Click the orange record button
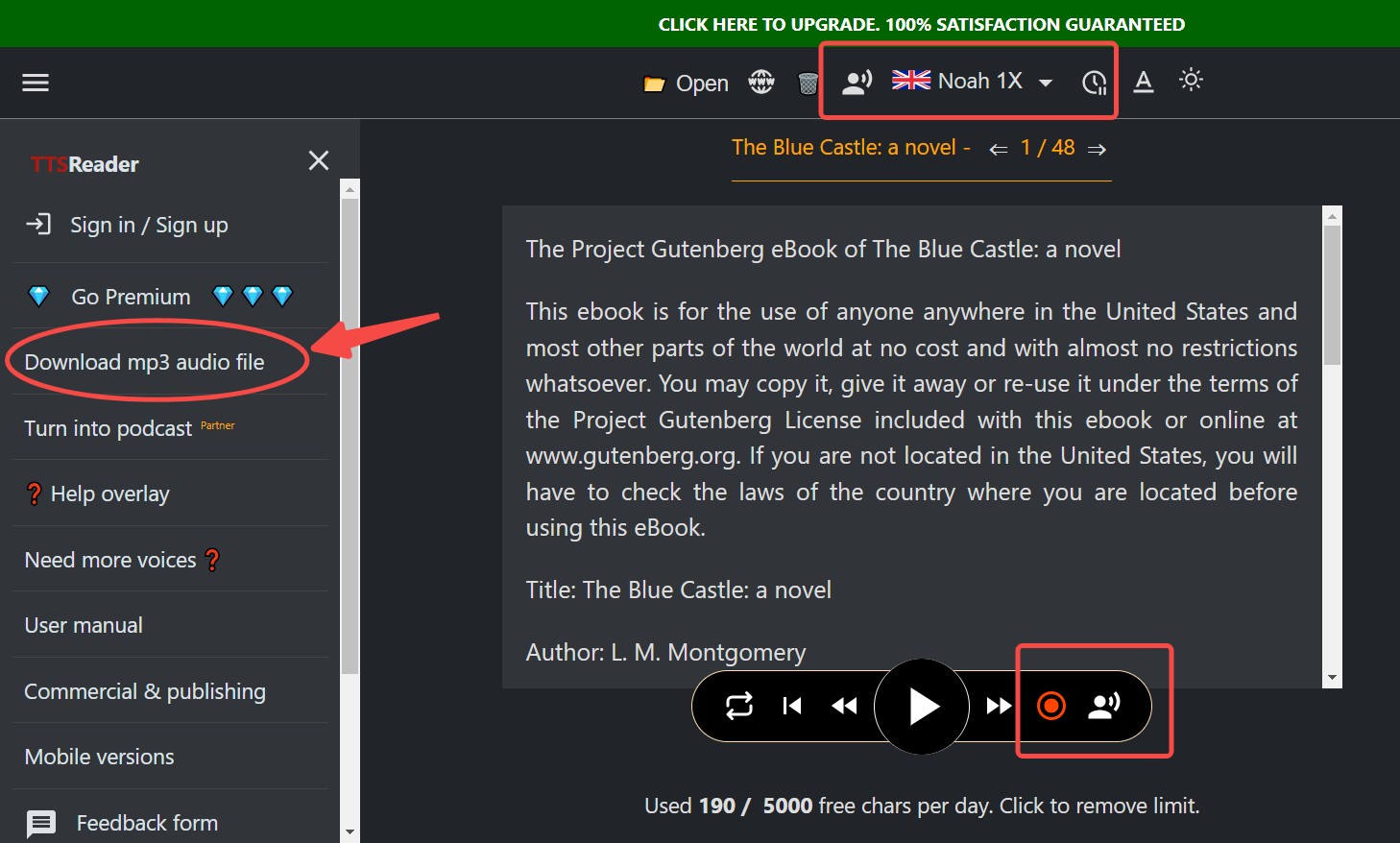Image resolution: width=1400 pixels, height=843 pixels. coord(1051,706)
